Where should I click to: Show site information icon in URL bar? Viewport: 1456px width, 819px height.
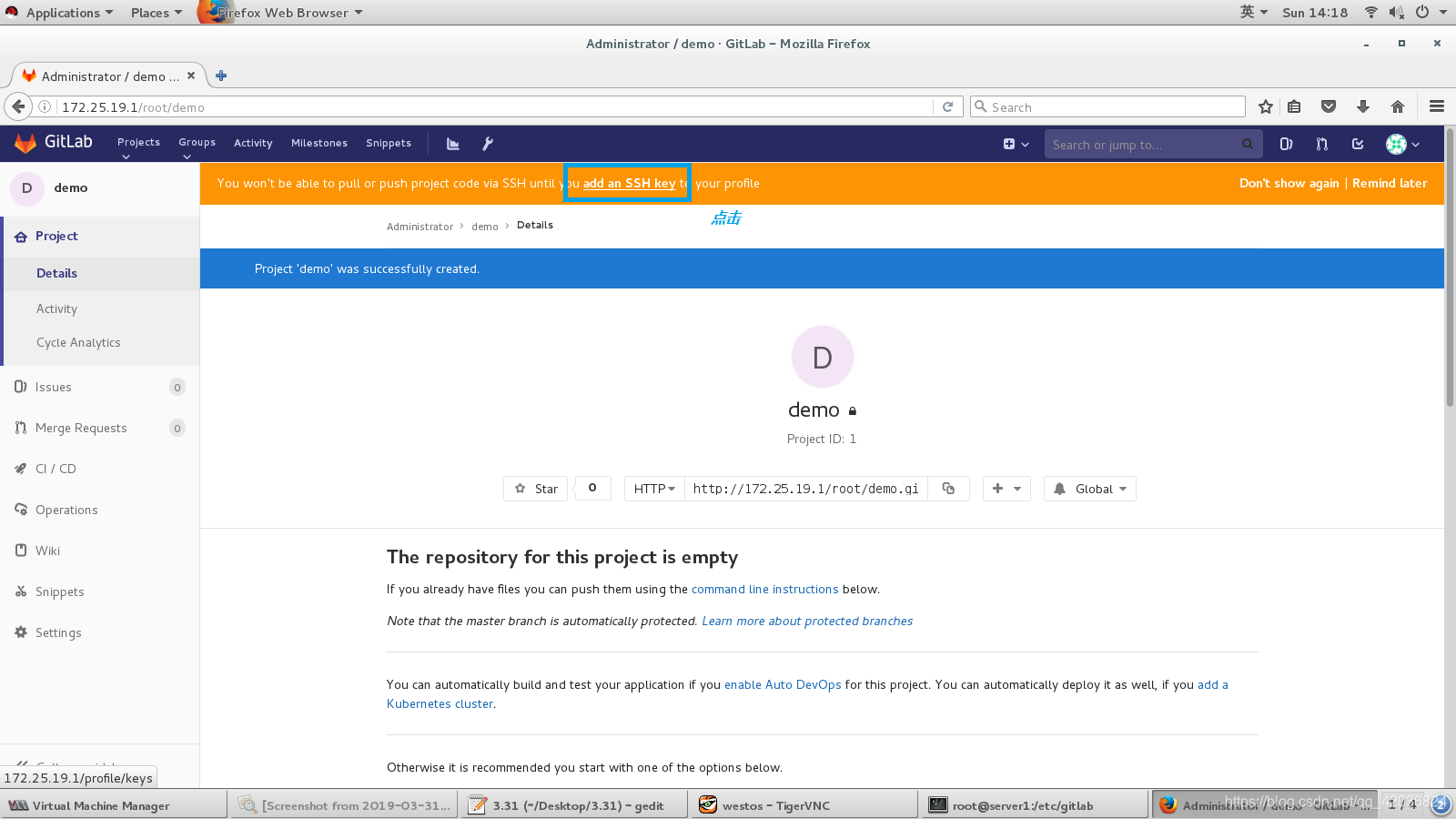coord(44,106)
